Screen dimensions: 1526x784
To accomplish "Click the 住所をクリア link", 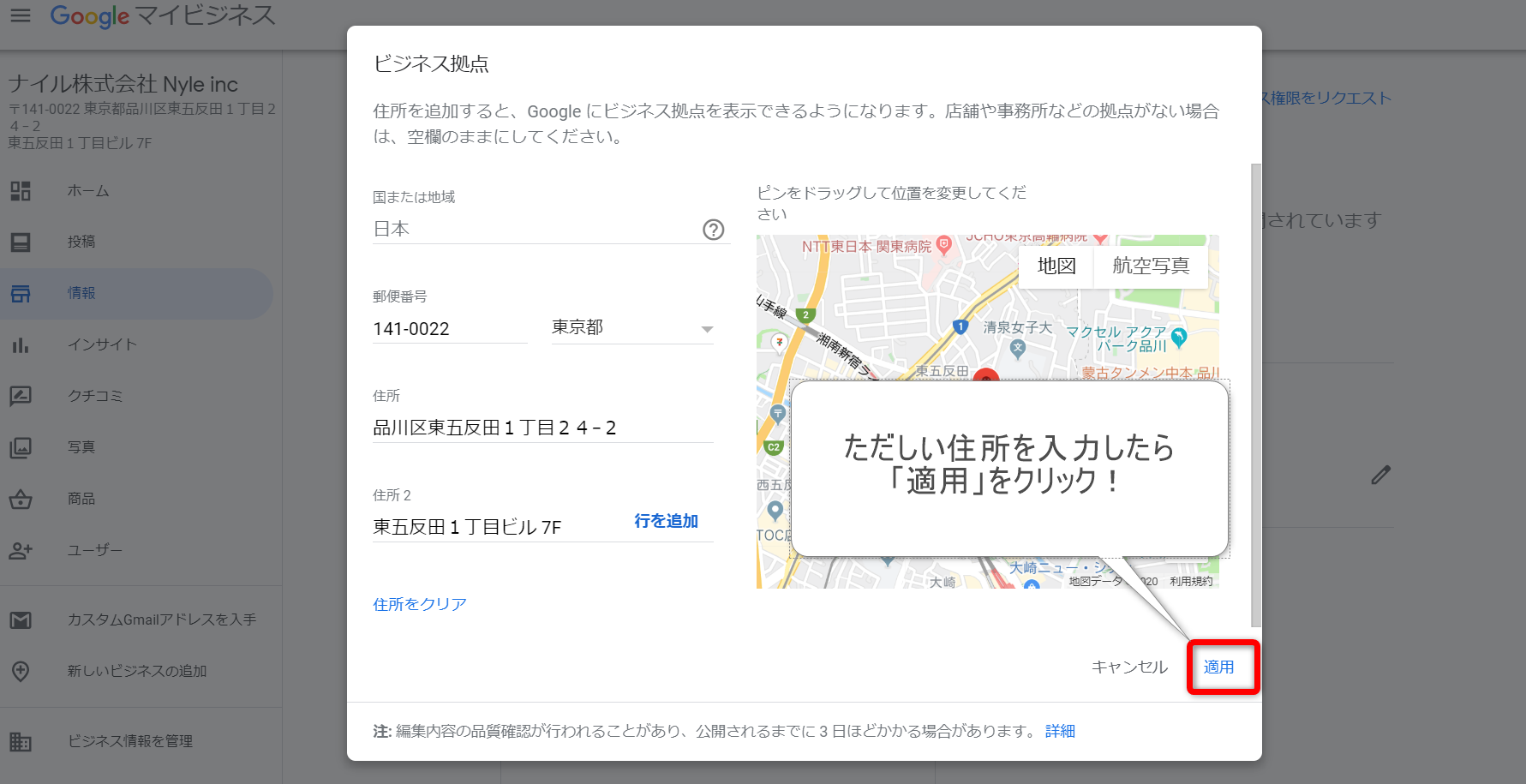I will (420, 604).
